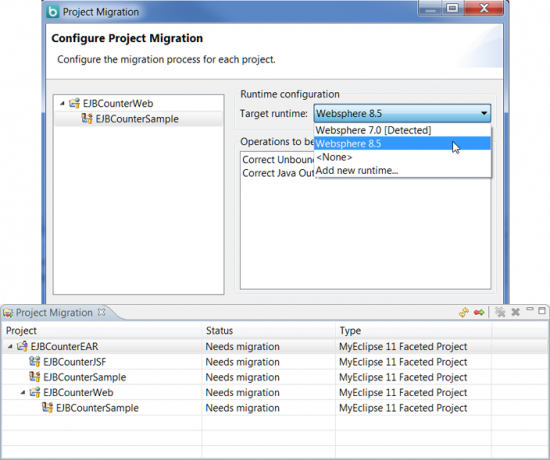550x460 pixels.
Task: Click the yellow refresh arrows icon in the Project Migration view
Action: pos(464,312)
